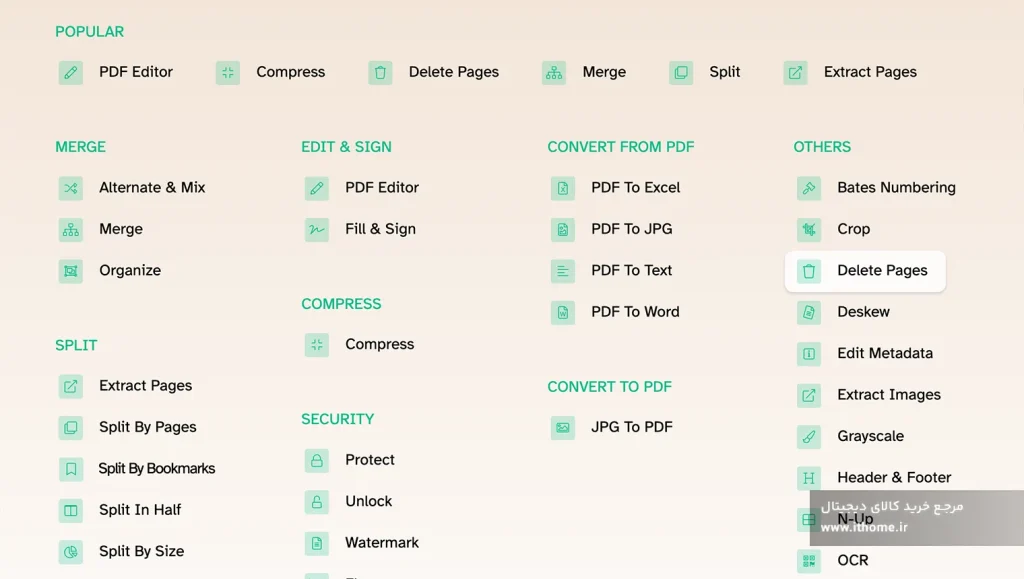The height and width of the screenshot is (579, 1024).
Task: Click the Split By Bookmarks bookmark icon
Action: point(71,469)
